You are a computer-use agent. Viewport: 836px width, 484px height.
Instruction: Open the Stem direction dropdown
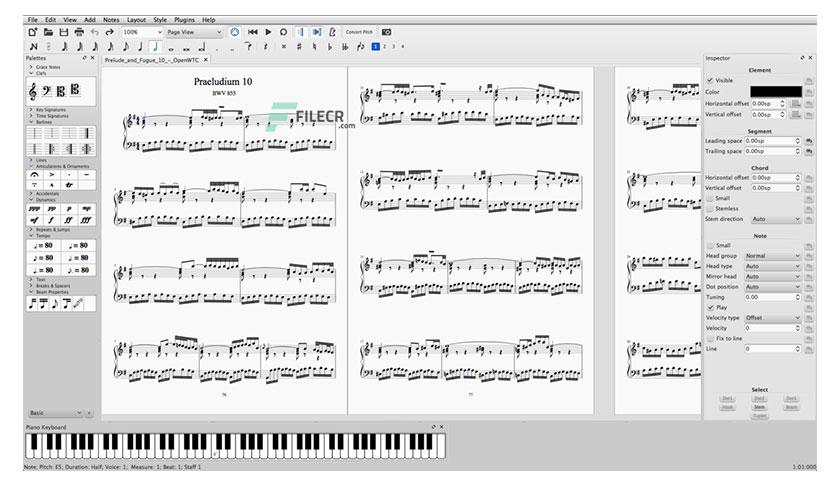(776, 219)
